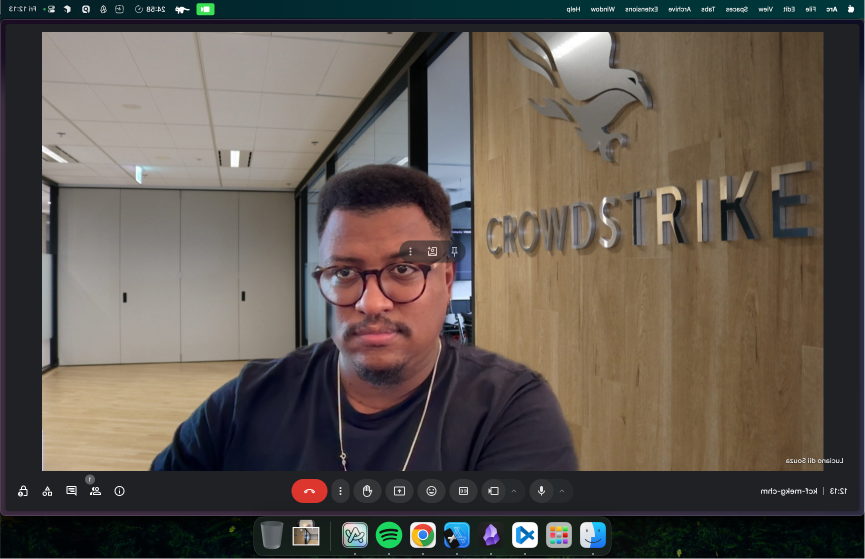Open video settings chevron beside the camera button
The image size is (865, 559).
pyautogui.click(x=514, y=491)
